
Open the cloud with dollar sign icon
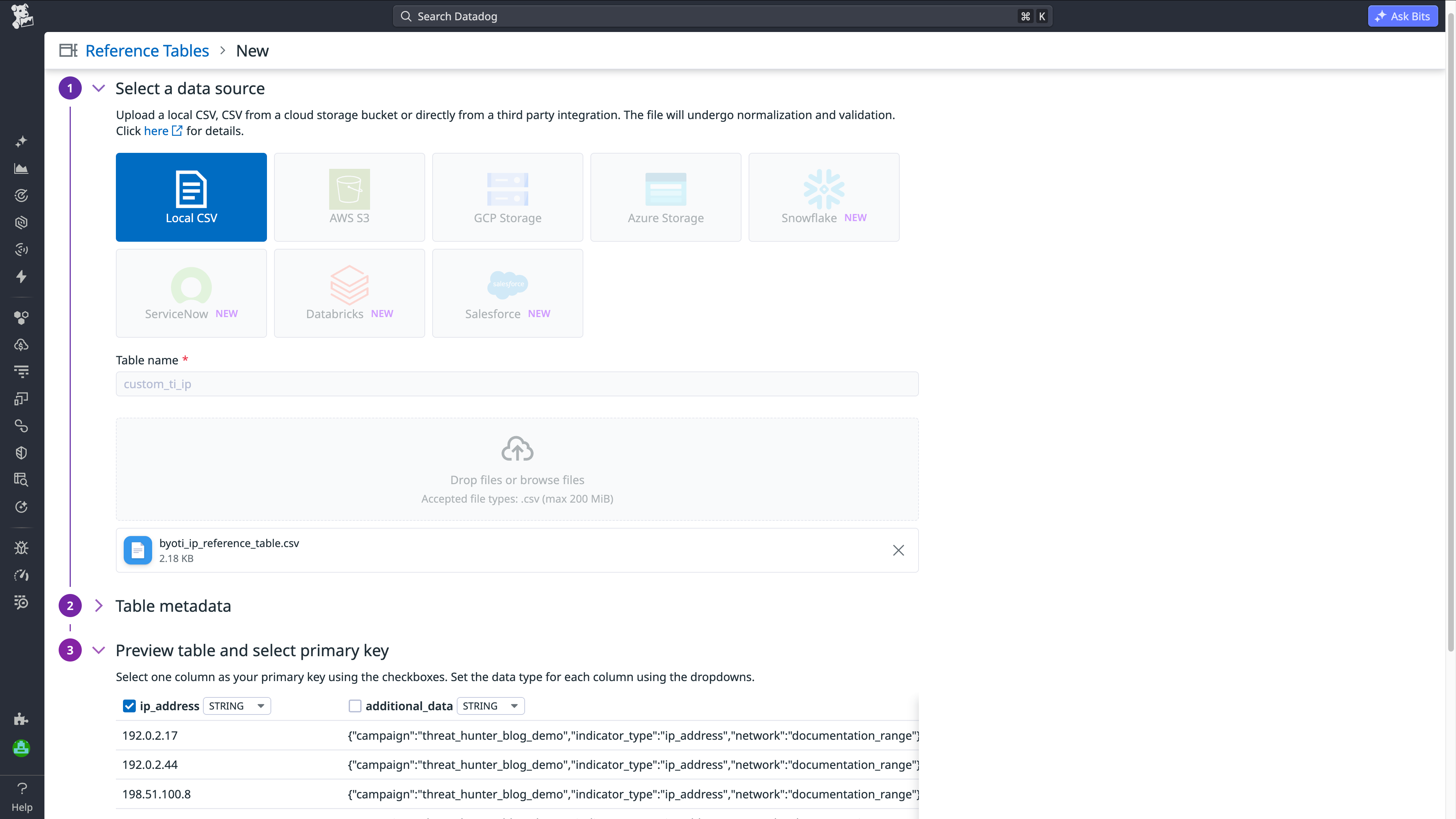point(21,345)
